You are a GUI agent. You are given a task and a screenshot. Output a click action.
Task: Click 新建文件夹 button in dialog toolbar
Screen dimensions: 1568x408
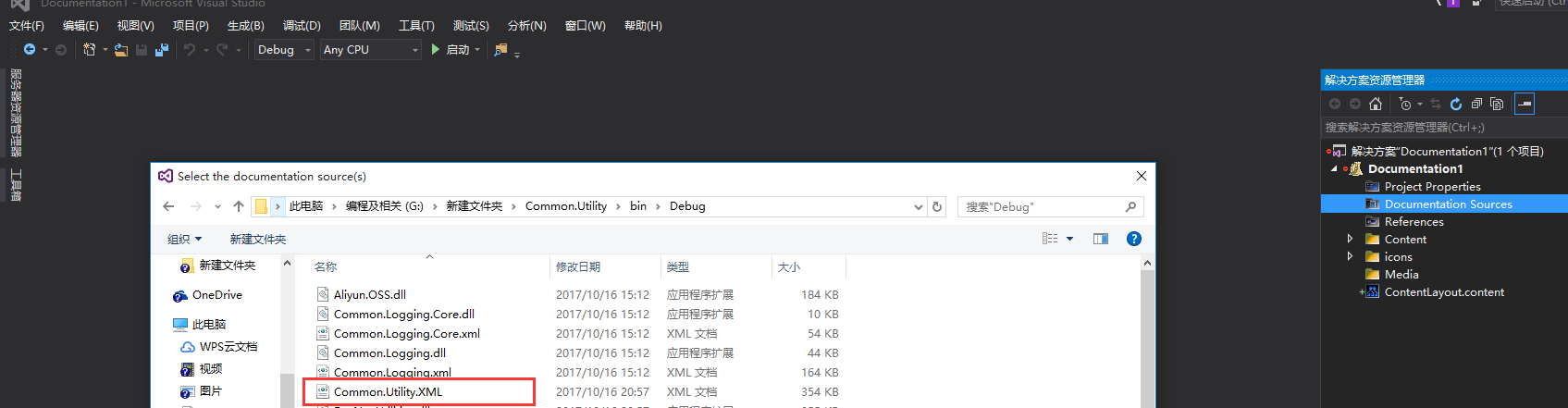coord(257,239)
